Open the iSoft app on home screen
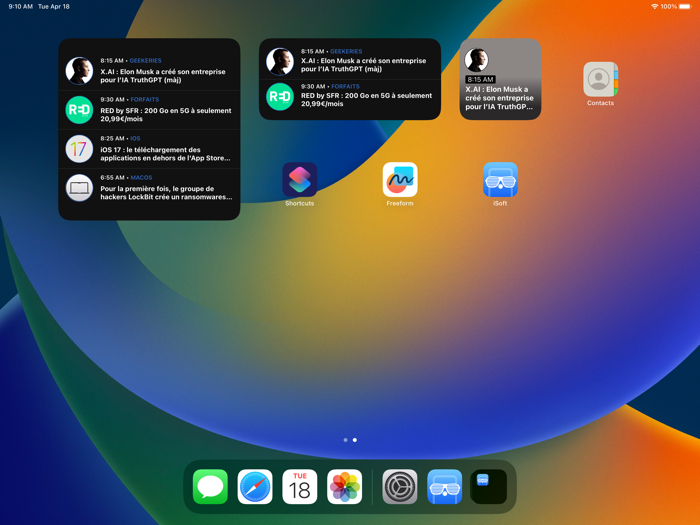Viewport: 700px width, 525px height. click(x=500, y=179)
